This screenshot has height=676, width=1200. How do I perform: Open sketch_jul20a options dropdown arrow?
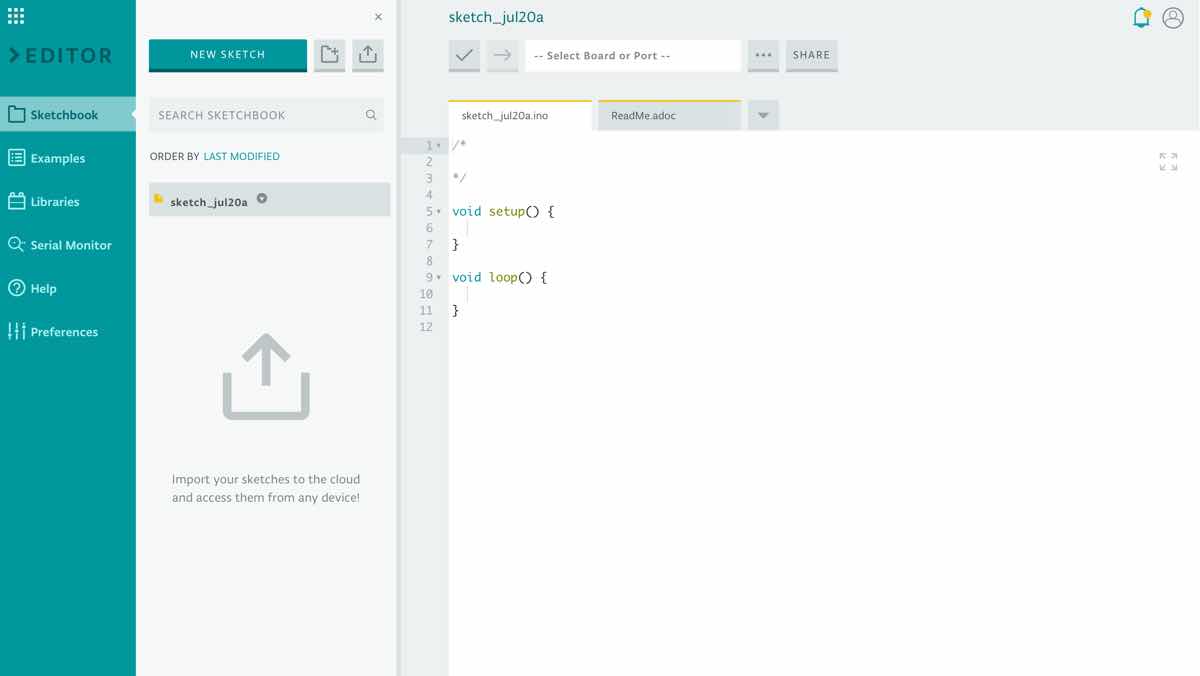coord(262,199)
